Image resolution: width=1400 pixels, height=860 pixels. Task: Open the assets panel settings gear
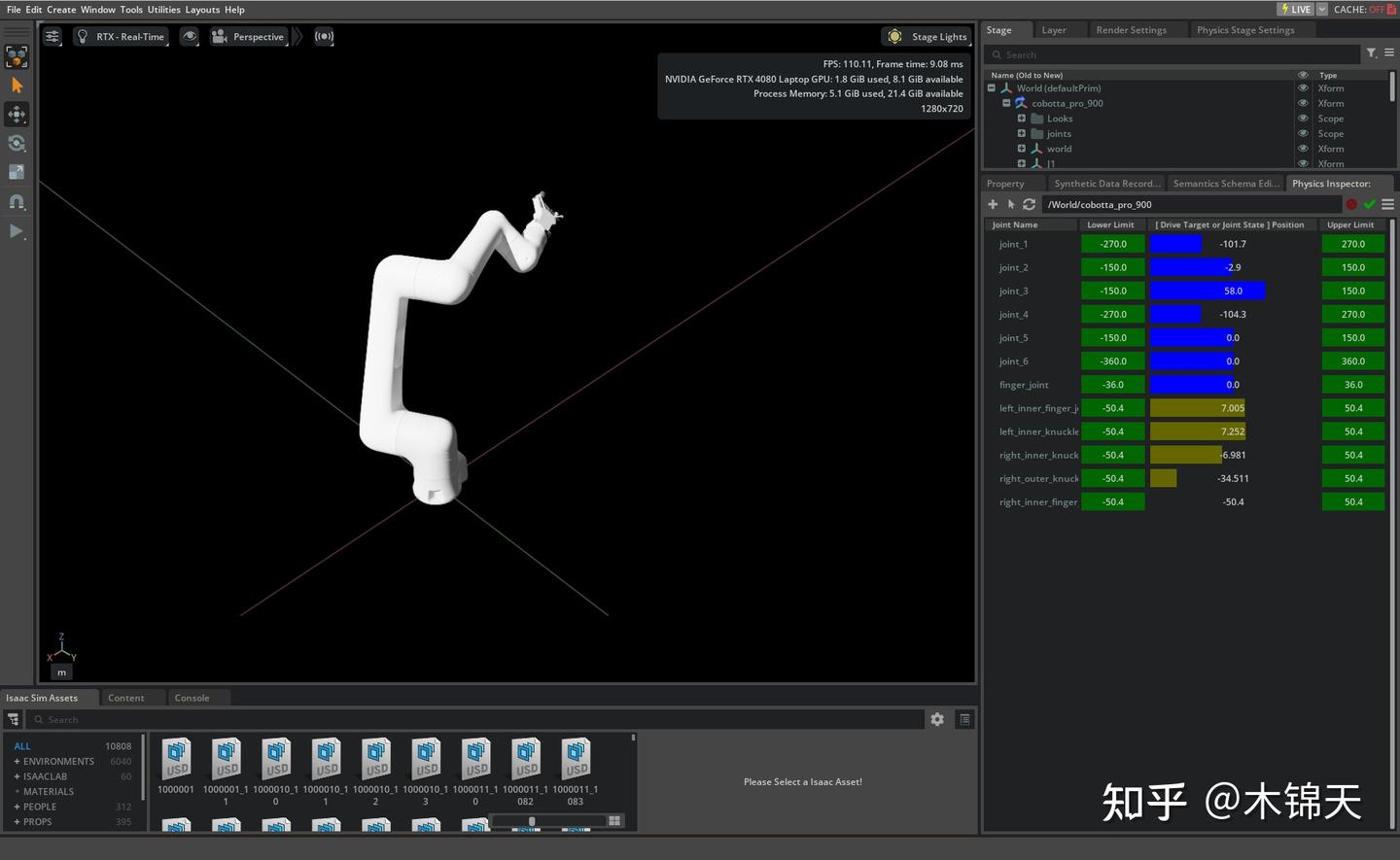click(x=936, y=719)
